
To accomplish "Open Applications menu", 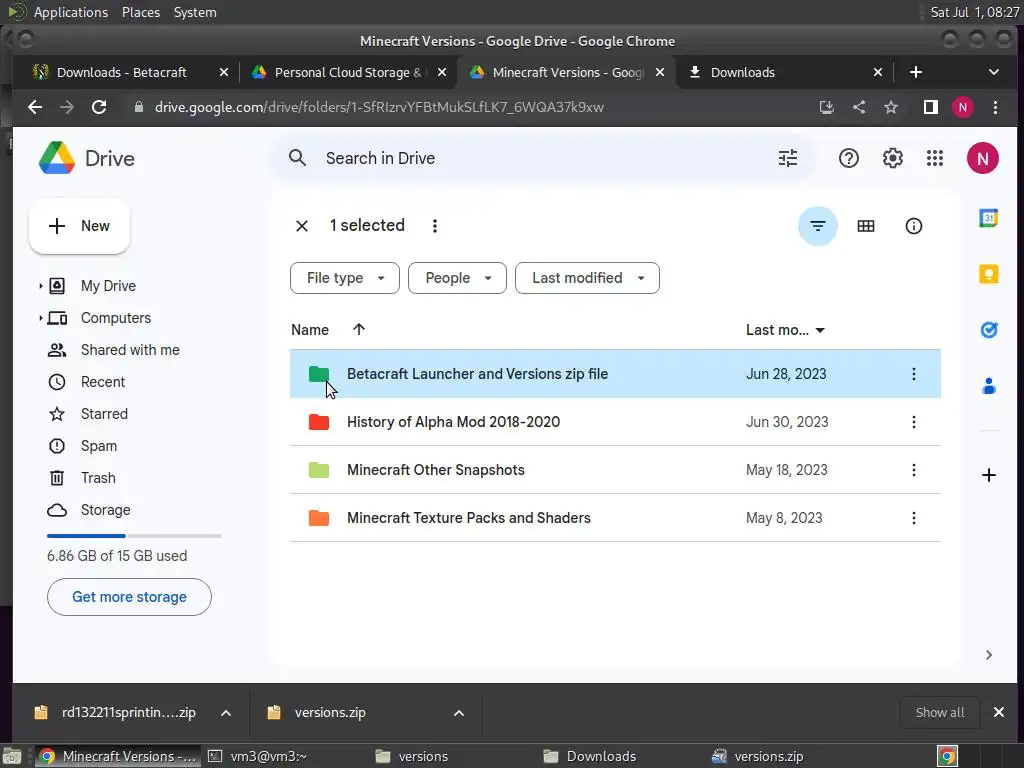I will tap(71, 12).
